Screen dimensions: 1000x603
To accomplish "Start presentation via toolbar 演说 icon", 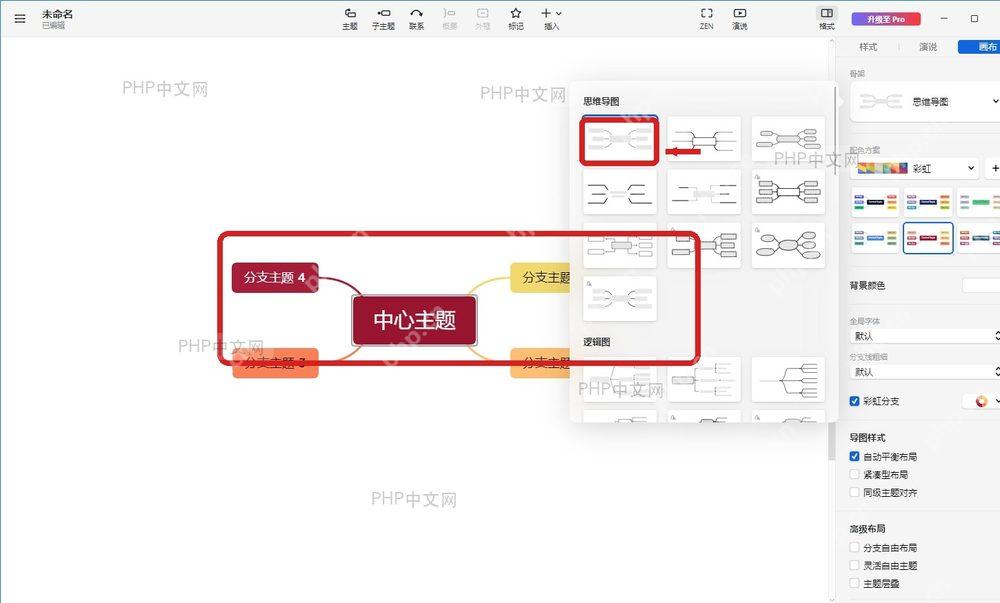I will [740, 18].
